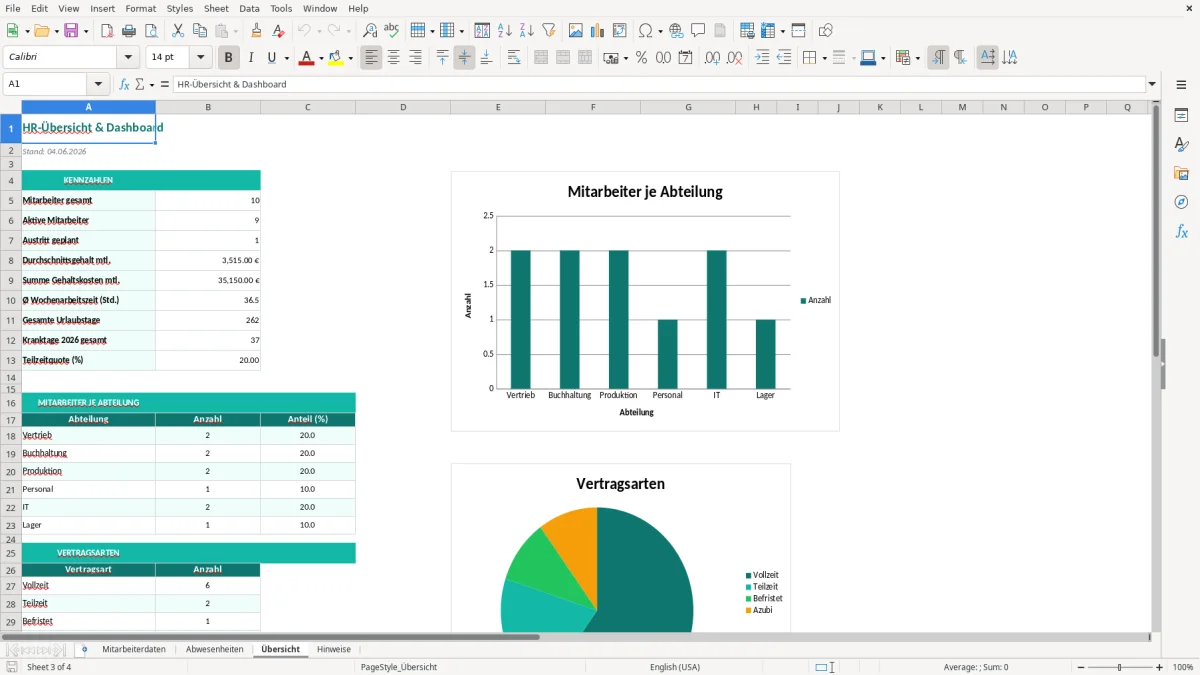1200x675 pixels.
Task: Open special character dropdown arrow
Action: coord(659,31)
